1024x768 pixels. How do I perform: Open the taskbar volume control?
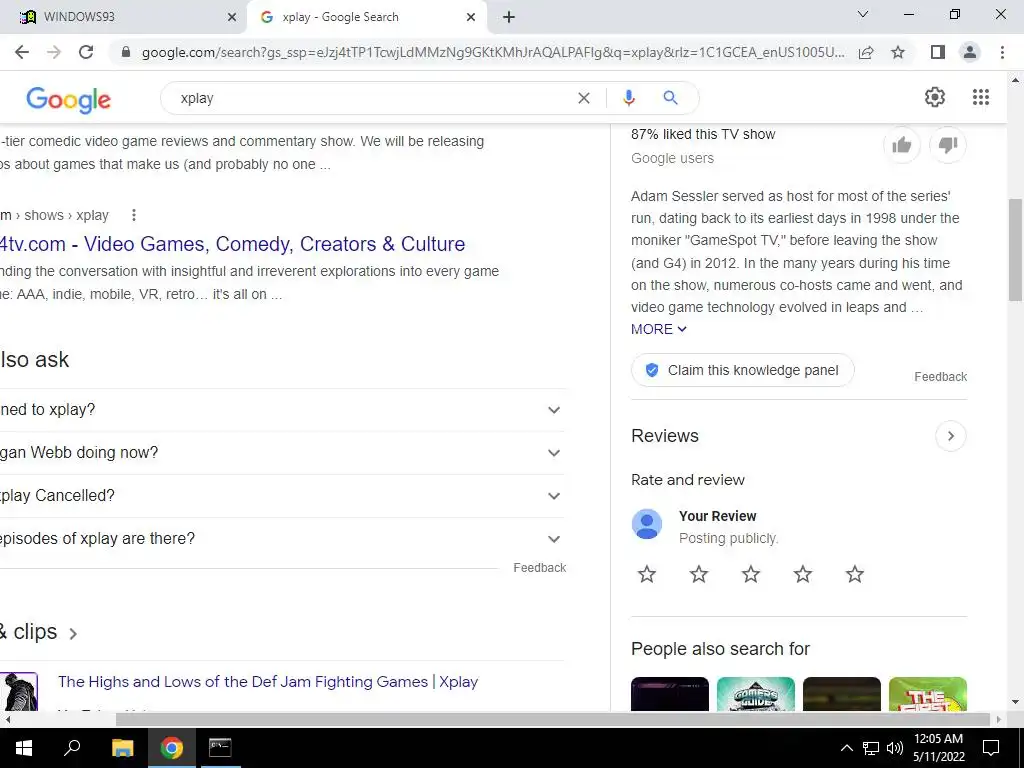tap(895, 748)
